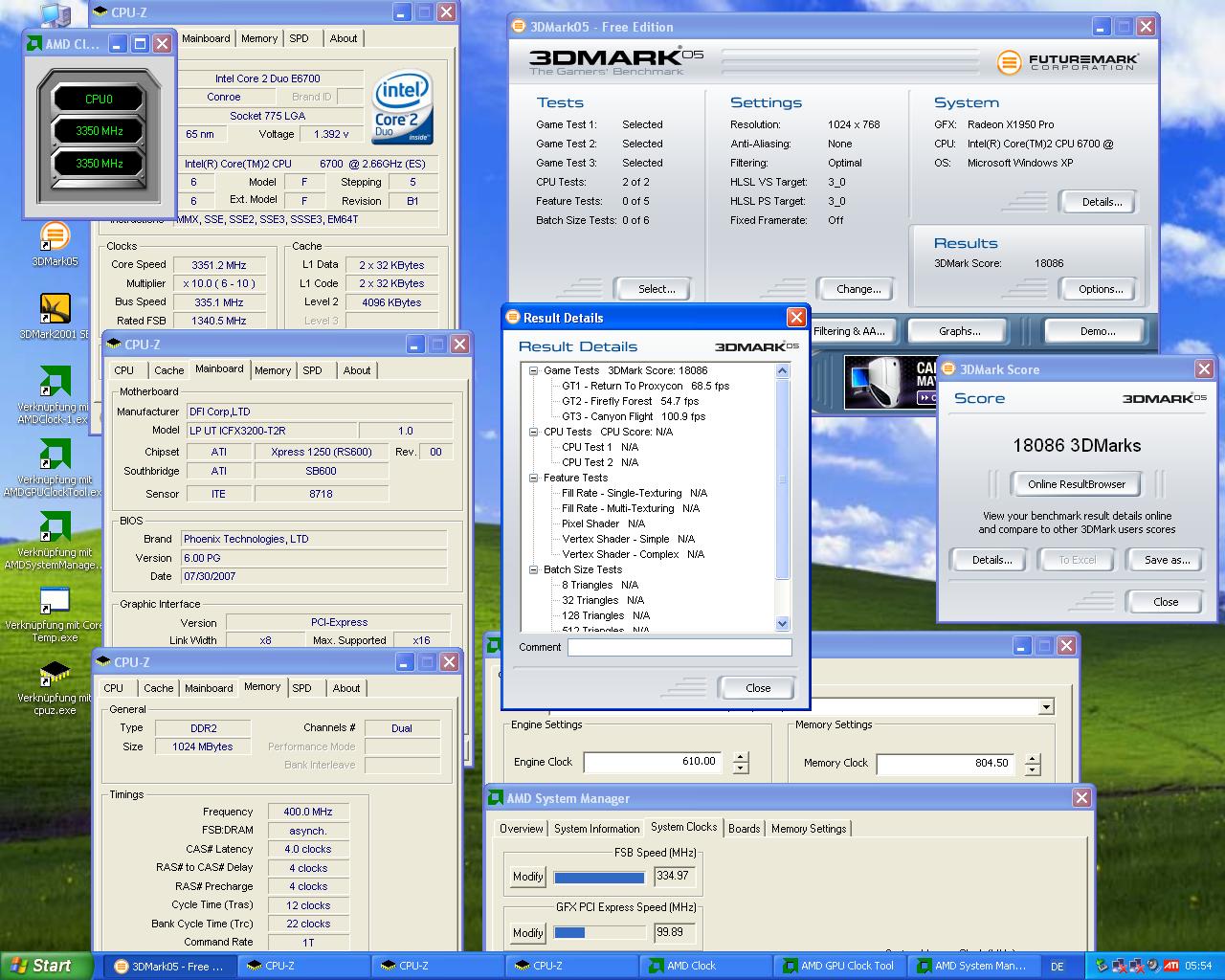
Task: Switch to 3DMark05 taskbar item
Action: [x=169, y=966]
